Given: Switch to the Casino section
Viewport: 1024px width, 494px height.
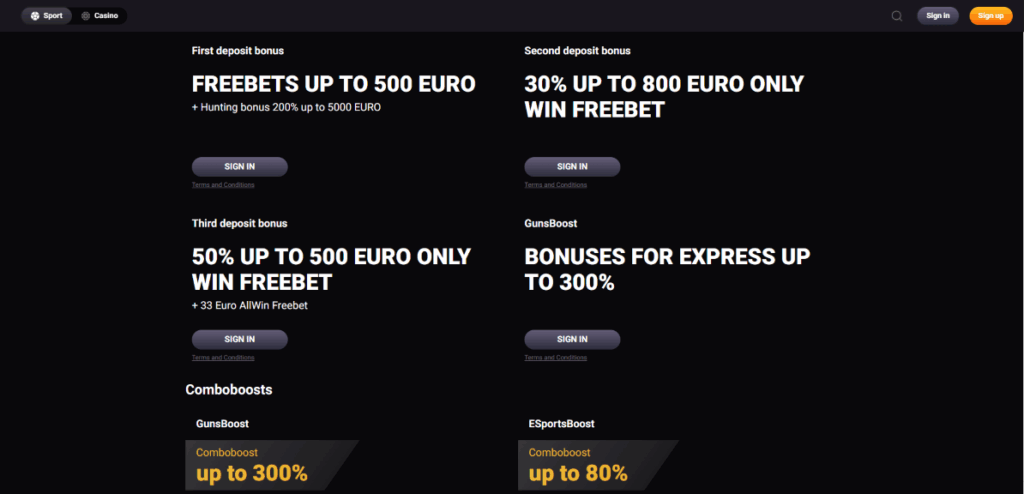Looking at the screenshot, I should (x=100, y=16).
